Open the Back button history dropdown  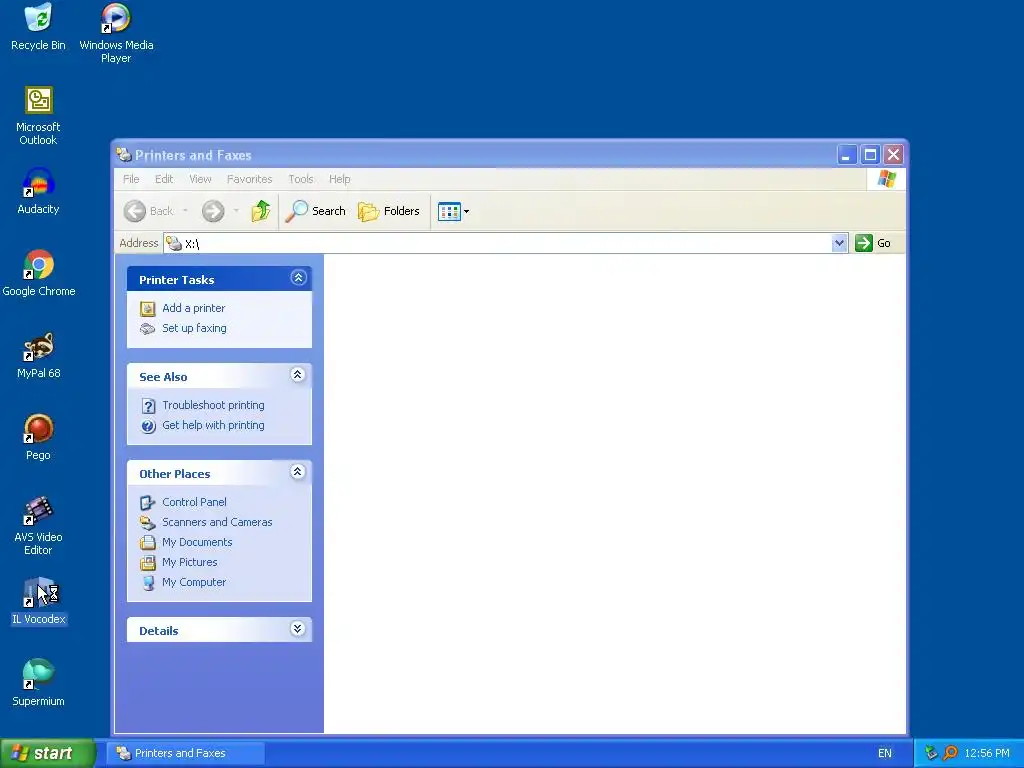click(185, 211)
